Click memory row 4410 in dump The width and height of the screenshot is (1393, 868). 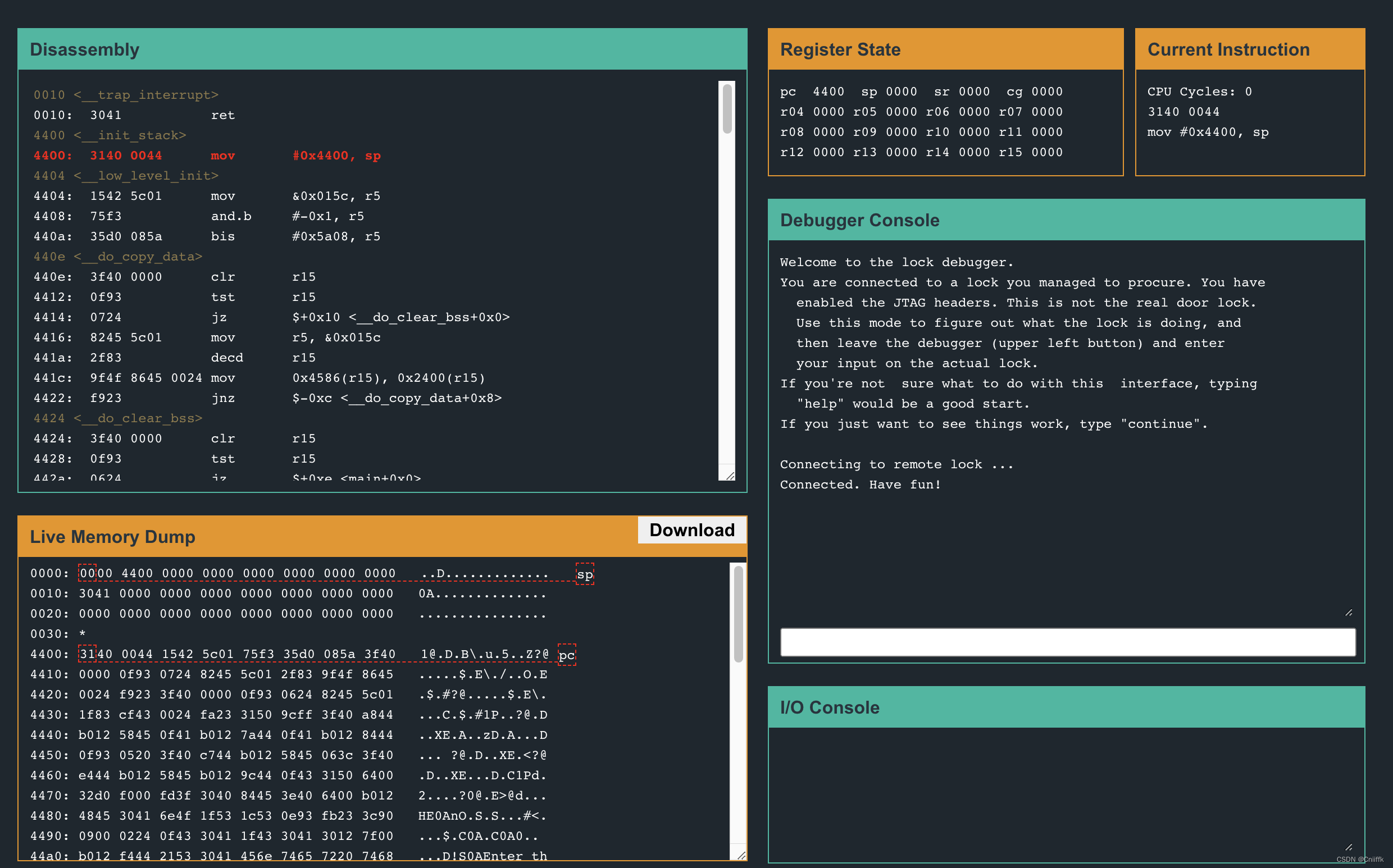click(289, 674)
